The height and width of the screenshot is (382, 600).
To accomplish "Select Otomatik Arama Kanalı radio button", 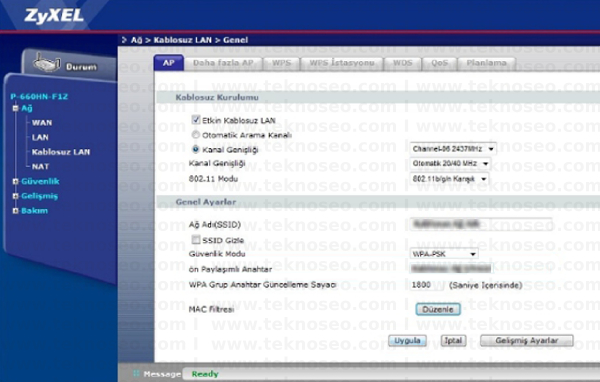I will 196,135.
